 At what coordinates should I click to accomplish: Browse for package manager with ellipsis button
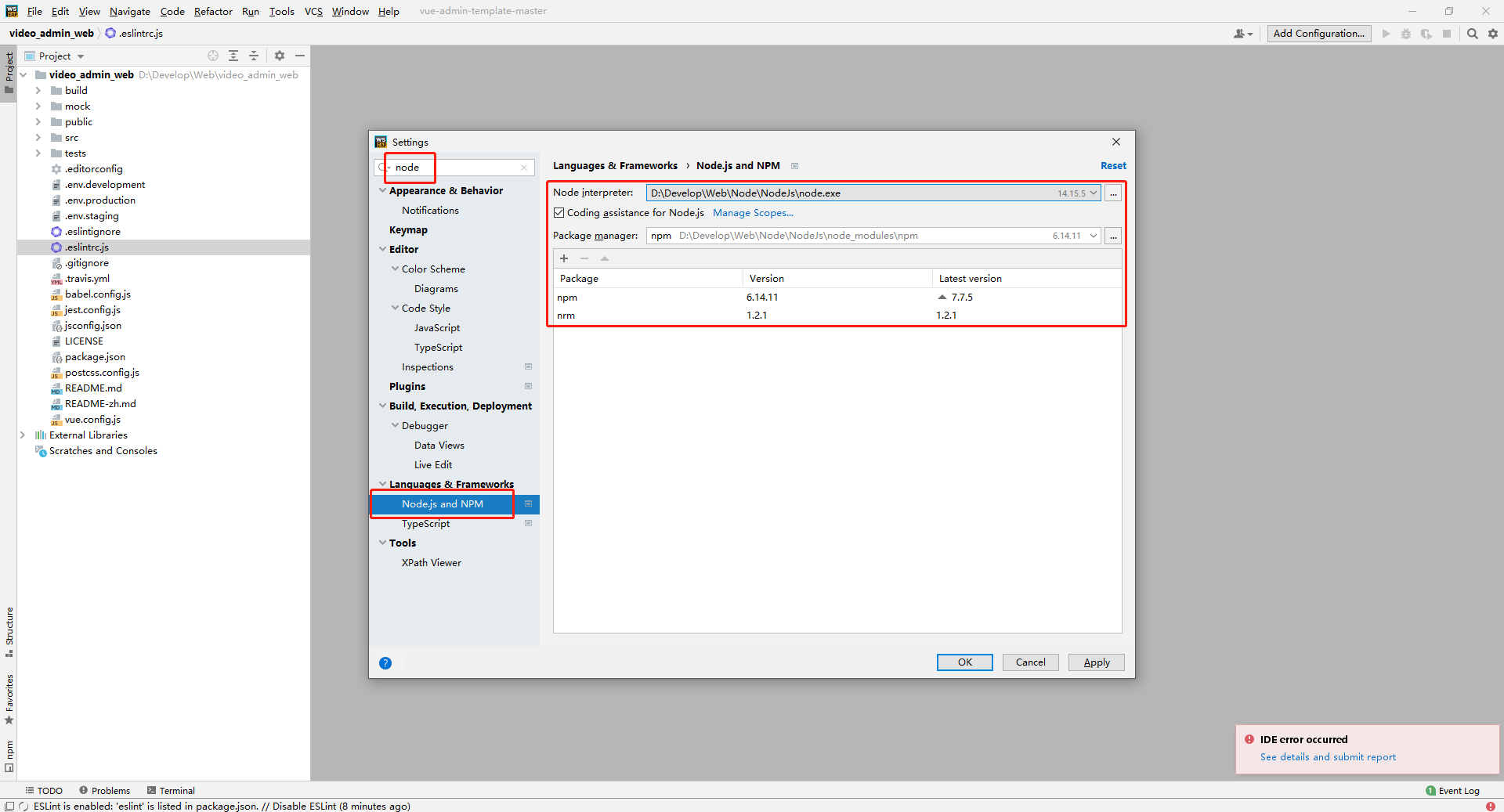(x=1113, y=236)
